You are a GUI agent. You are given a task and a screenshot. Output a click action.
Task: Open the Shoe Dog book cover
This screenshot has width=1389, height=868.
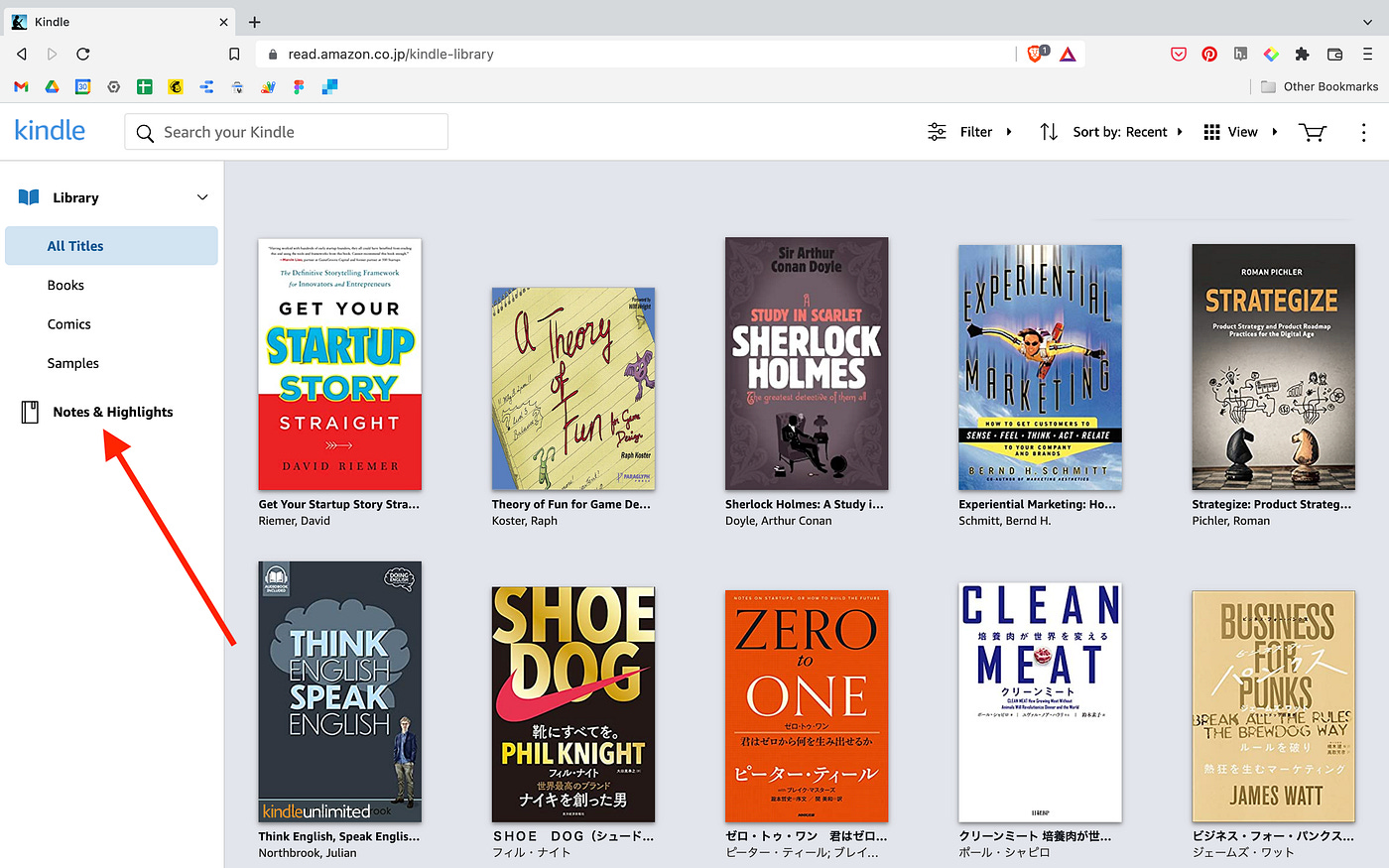click(573, 704)
